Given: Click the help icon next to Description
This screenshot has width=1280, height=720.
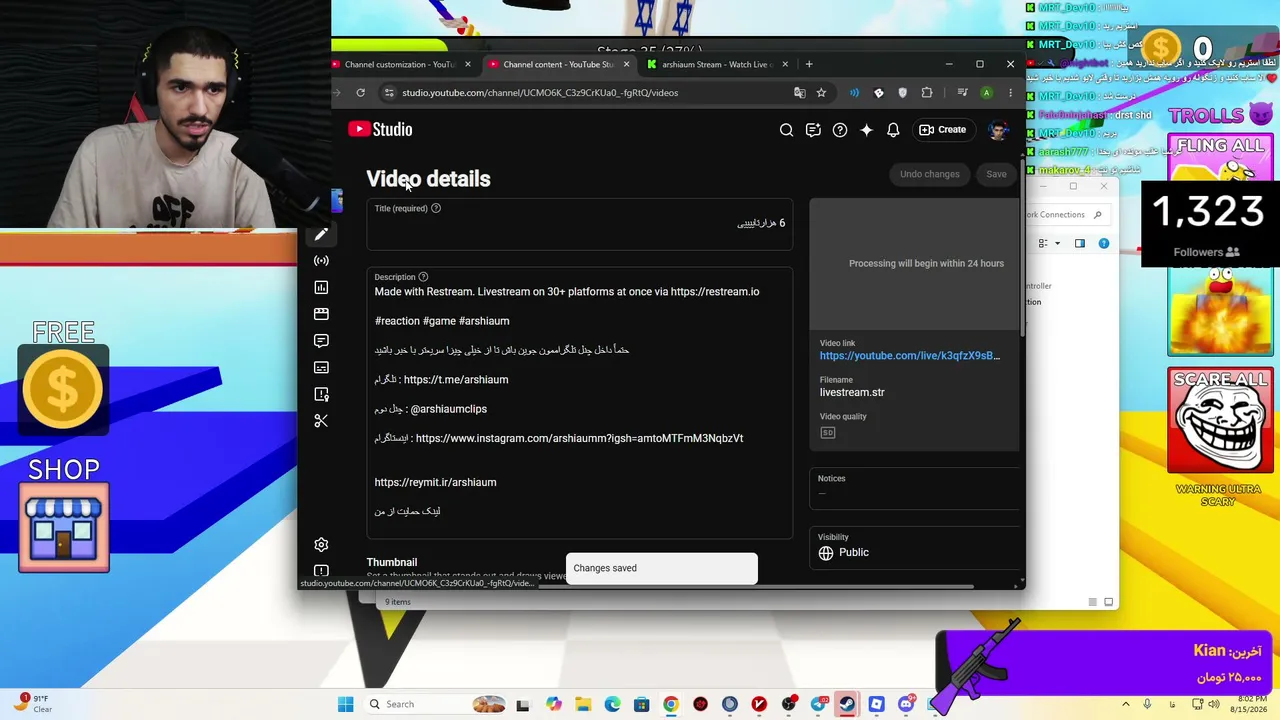Looking at the screenshot, I should click(x=423, y=277).
